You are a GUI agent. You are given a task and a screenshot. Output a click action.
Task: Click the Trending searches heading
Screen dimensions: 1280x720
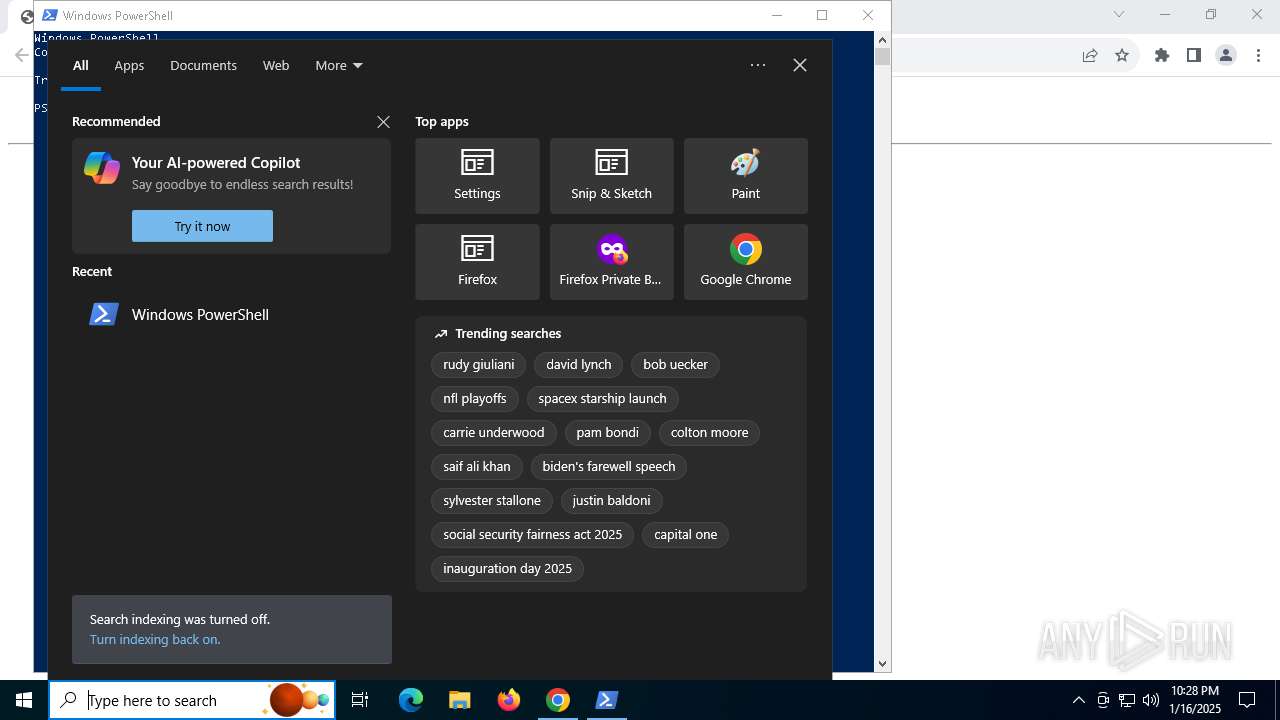508,334
